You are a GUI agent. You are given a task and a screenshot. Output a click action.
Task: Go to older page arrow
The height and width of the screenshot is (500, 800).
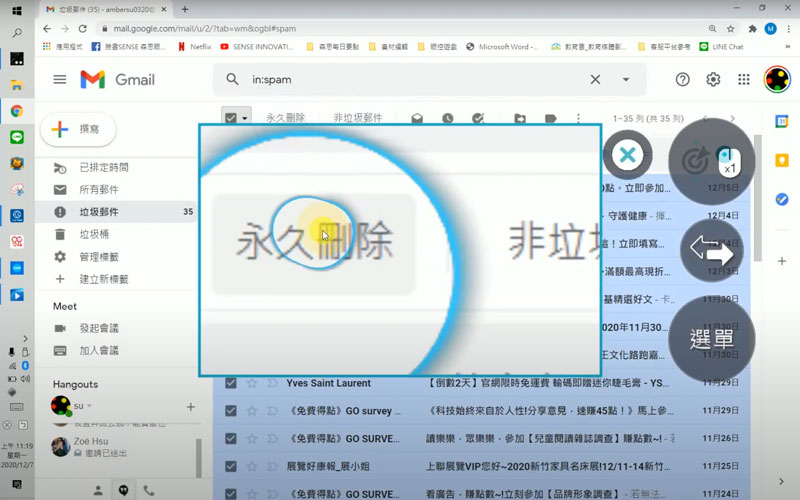pos(733,118)
